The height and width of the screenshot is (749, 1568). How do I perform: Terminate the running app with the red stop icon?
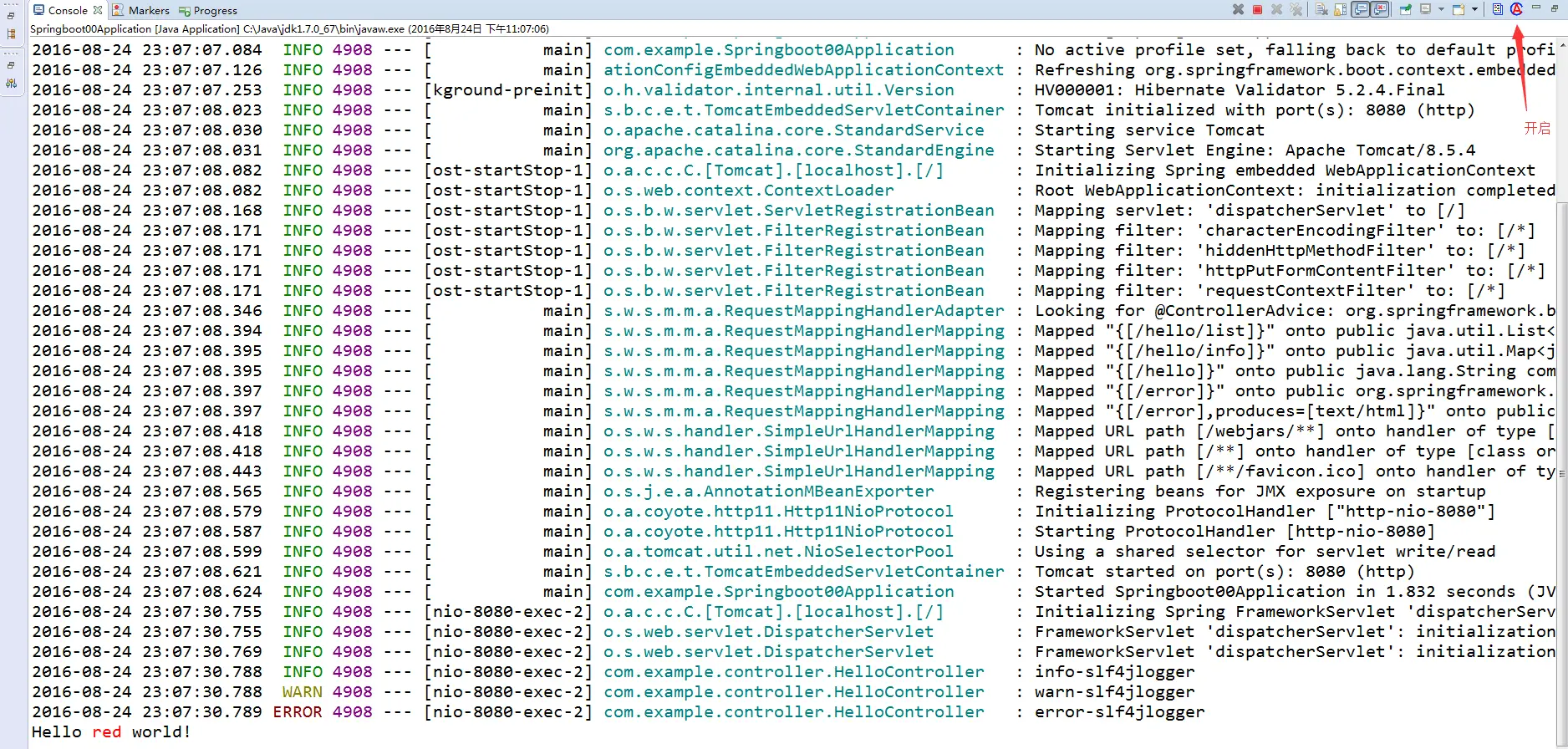(1257, 10)
